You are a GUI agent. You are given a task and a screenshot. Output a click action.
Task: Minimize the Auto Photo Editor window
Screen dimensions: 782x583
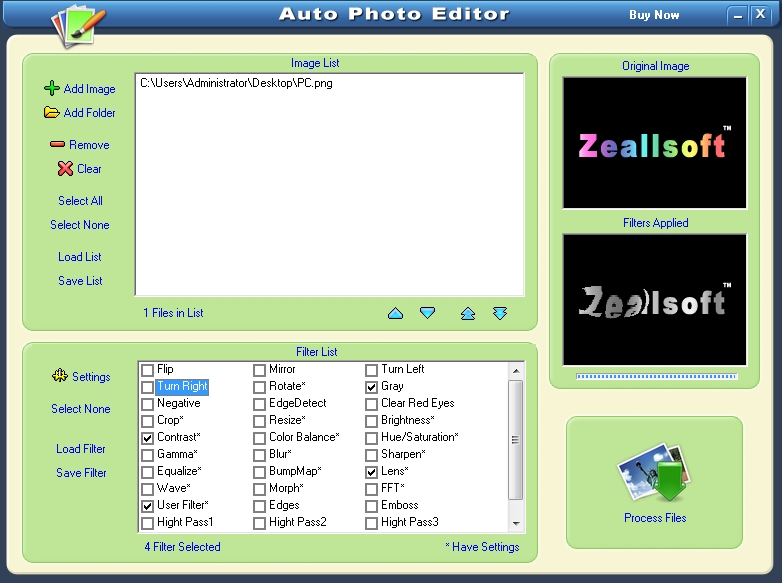tap(738, 15)
